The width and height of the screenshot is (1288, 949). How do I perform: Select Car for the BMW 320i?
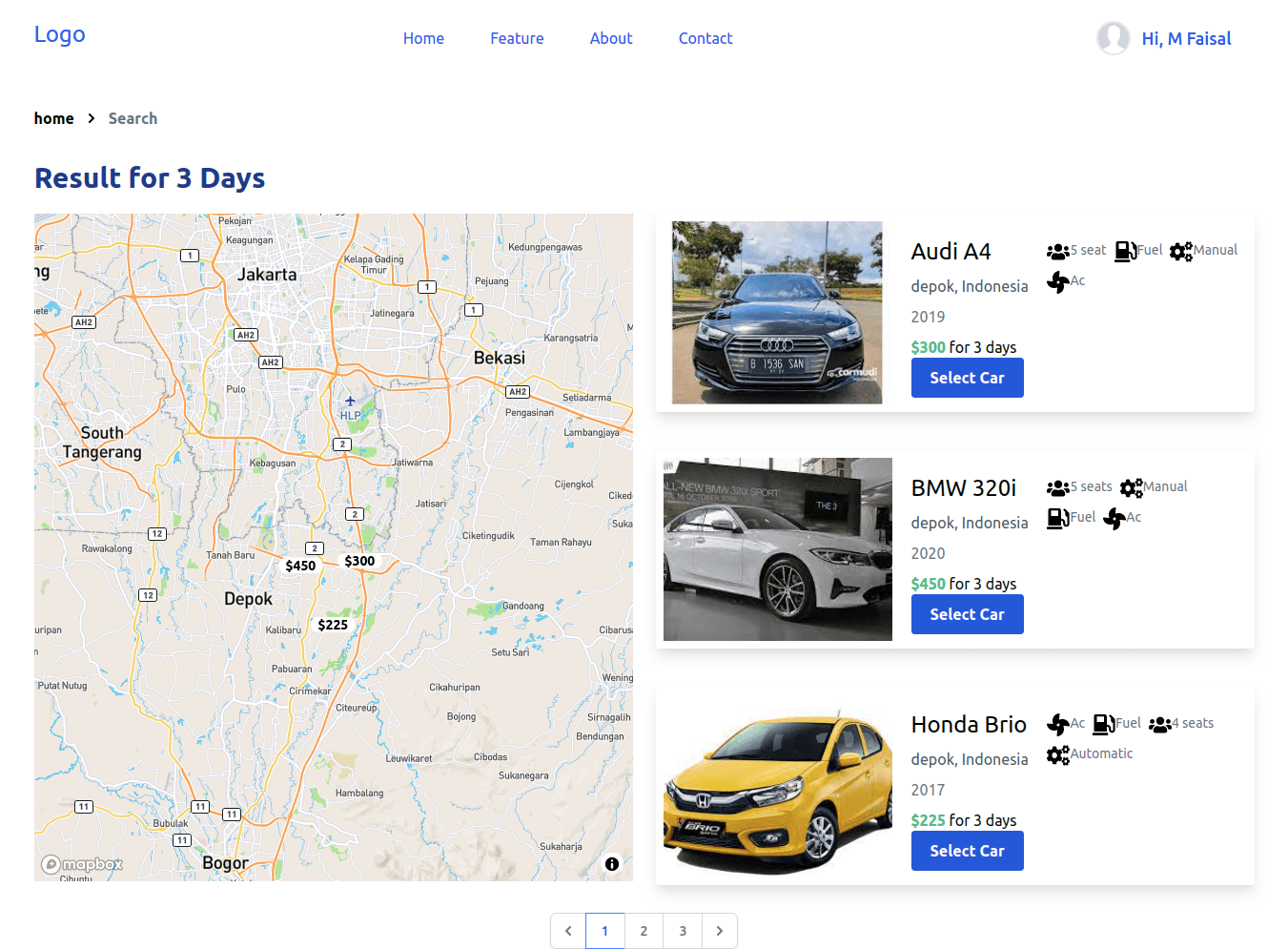[967, 614]
